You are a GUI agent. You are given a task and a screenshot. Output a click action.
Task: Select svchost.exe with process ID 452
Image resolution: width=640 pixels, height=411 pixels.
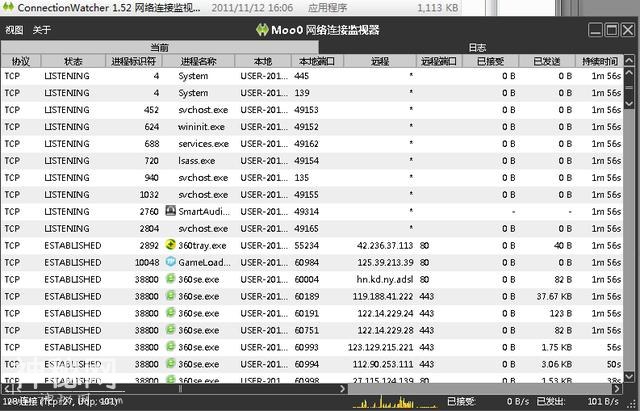click(312, 110)
